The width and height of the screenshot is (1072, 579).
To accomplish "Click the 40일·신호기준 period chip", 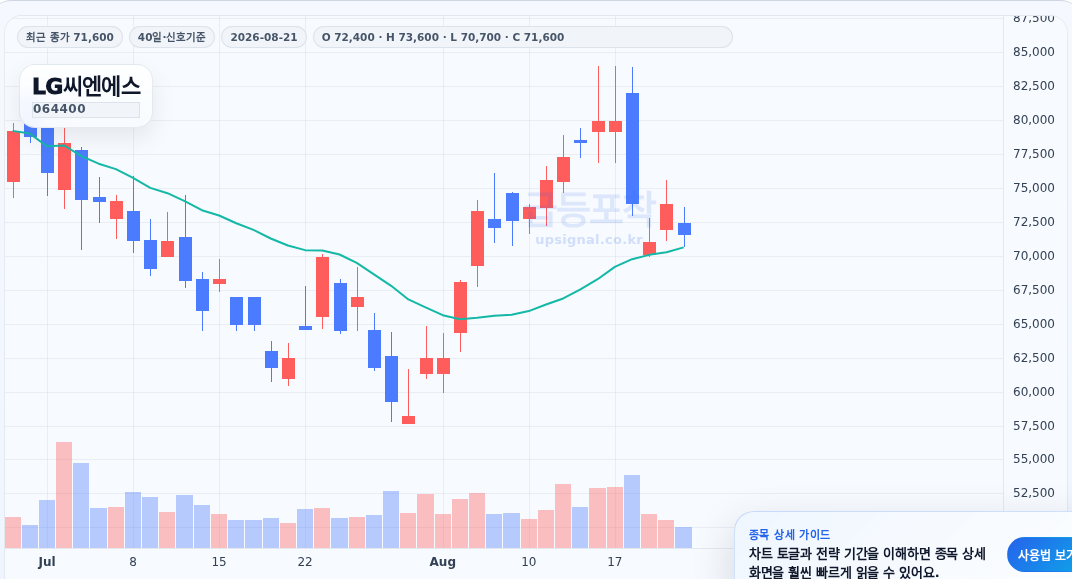I will [172, 37].
